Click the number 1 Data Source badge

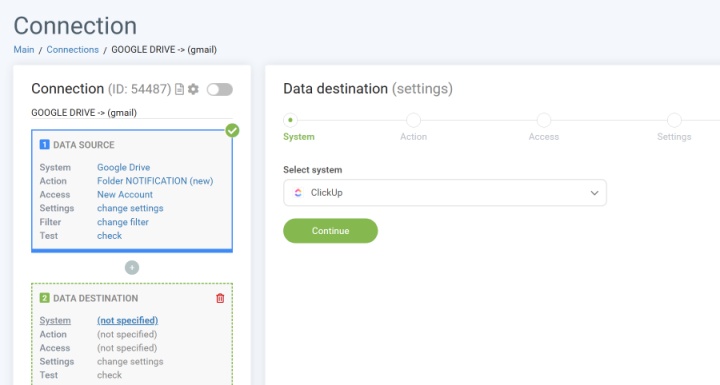(44, 145)
